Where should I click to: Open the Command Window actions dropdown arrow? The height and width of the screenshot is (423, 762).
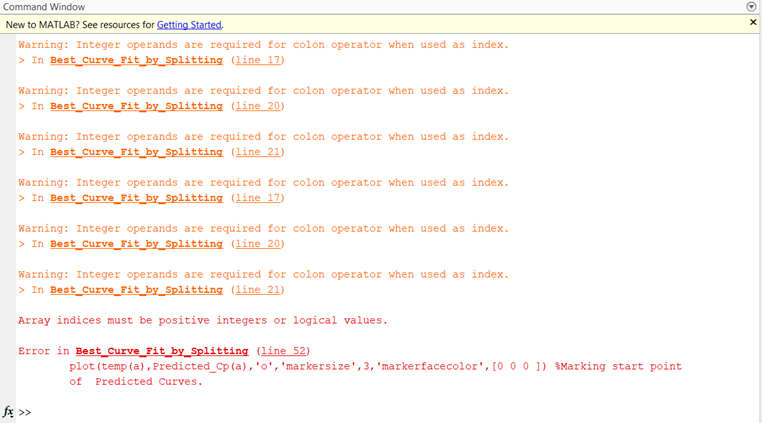pos(751,7)
